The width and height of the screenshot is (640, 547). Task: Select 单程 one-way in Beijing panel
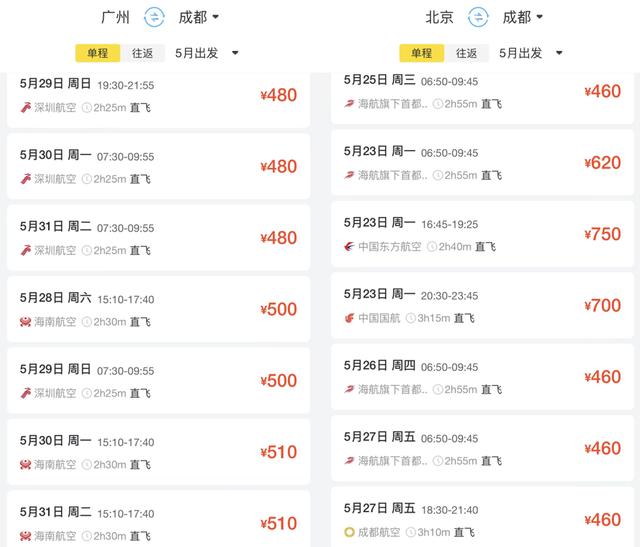tap(422, 53)
